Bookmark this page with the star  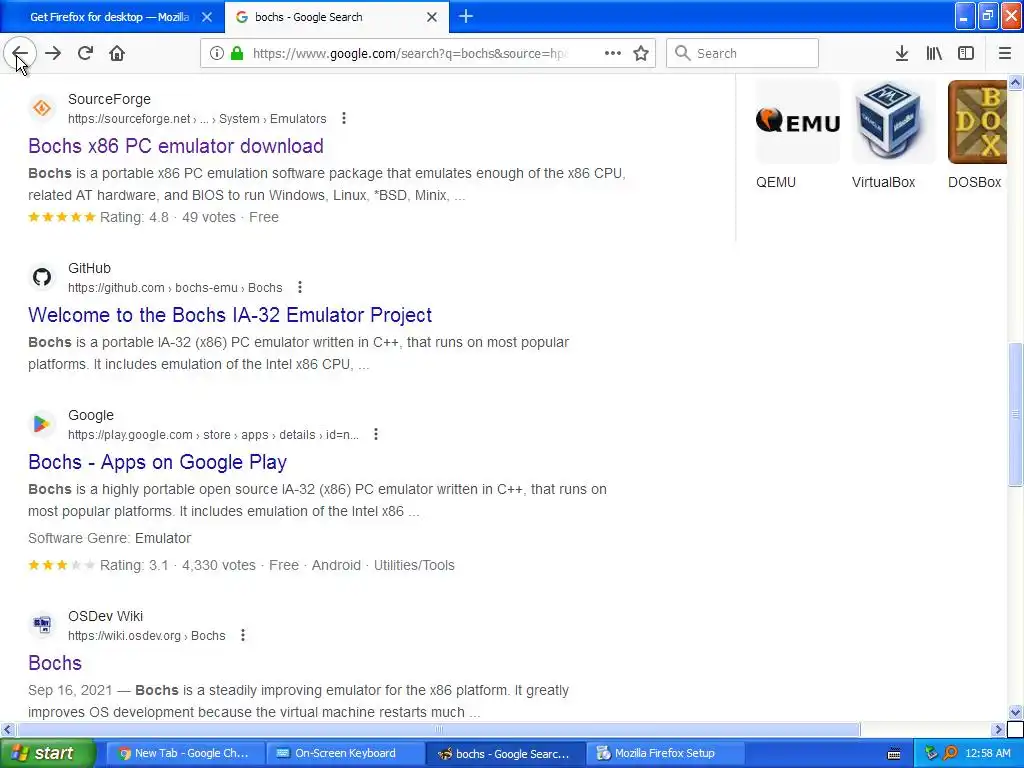click(x=641, y=54)
